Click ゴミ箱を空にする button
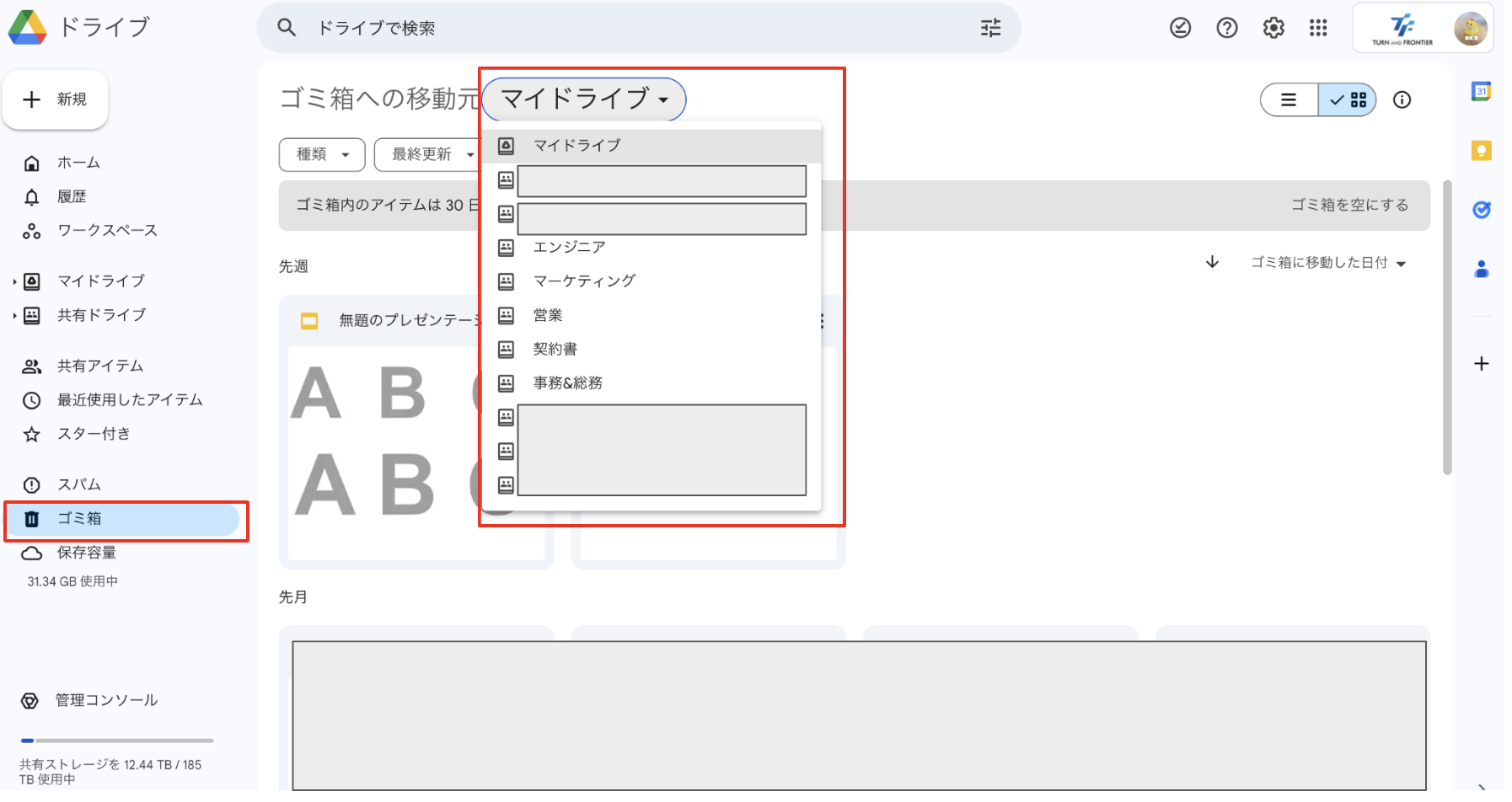1512x802 pixels. pos(1349,205)
